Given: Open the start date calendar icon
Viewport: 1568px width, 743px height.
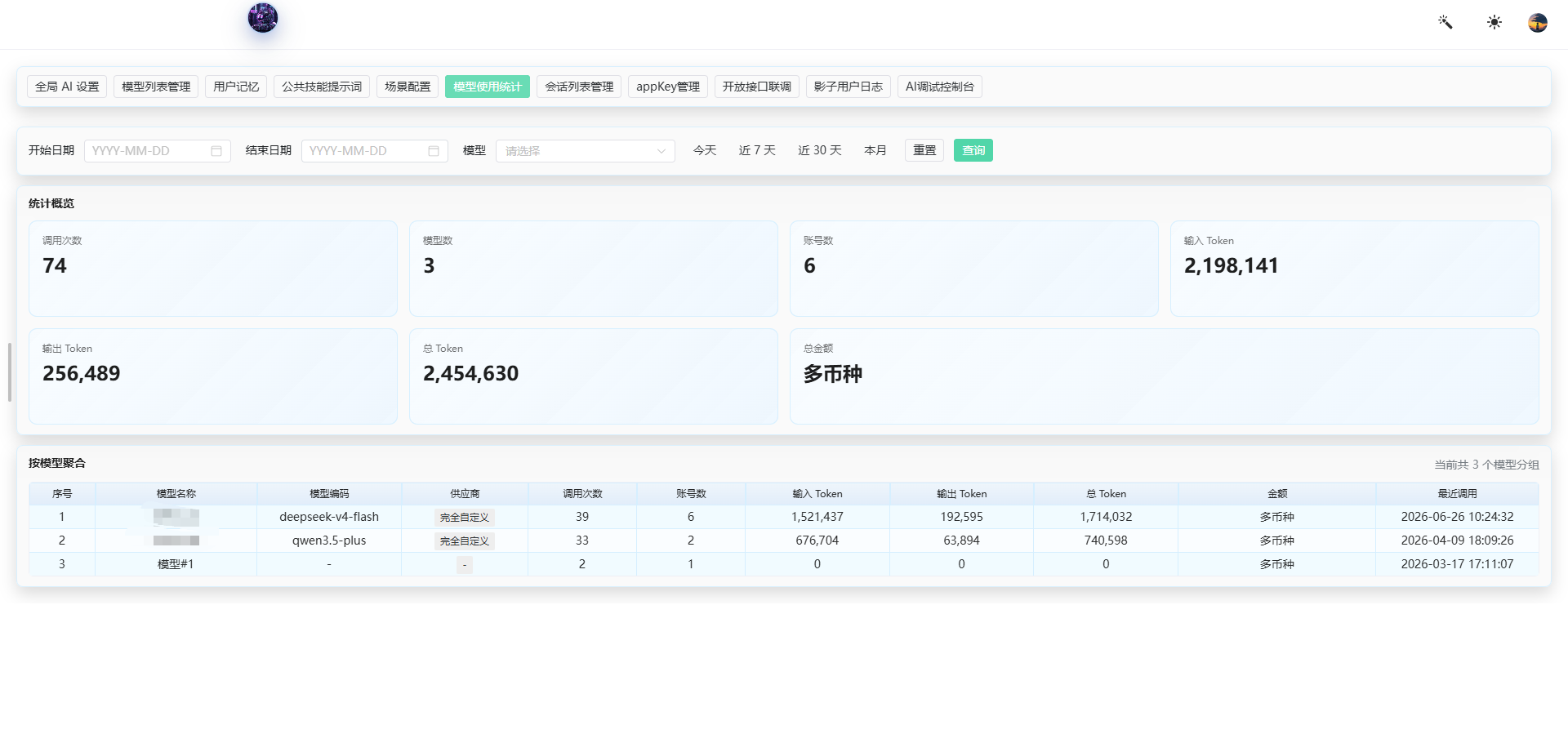Looking at the screenshot, I should point(216,151).
